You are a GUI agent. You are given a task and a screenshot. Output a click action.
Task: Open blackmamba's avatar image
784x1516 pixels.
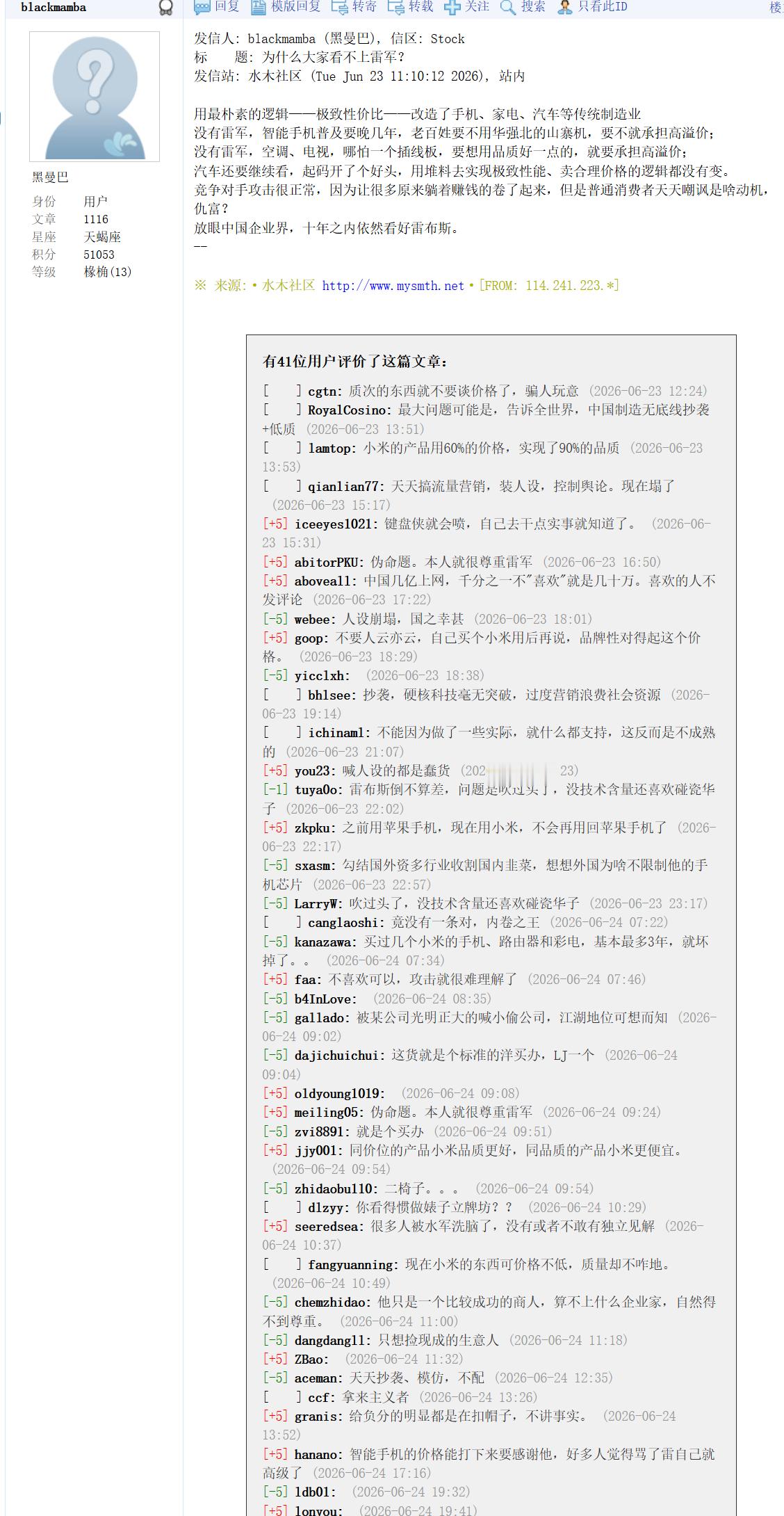(x=95, y=96)
